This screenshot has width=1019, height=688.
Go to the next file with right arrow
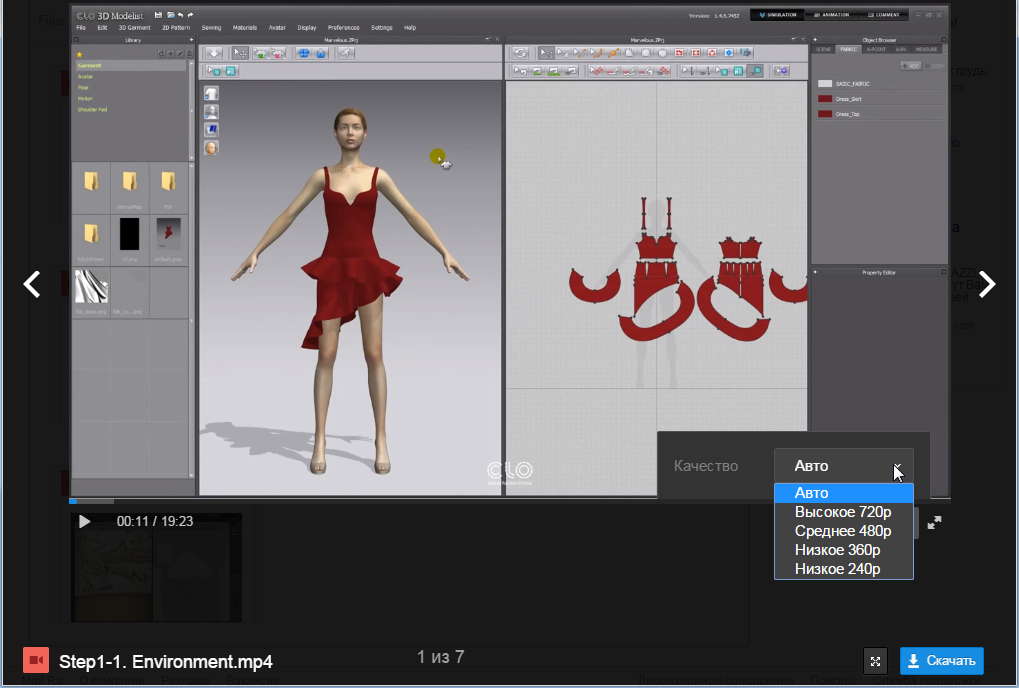[x=987, y=285]
